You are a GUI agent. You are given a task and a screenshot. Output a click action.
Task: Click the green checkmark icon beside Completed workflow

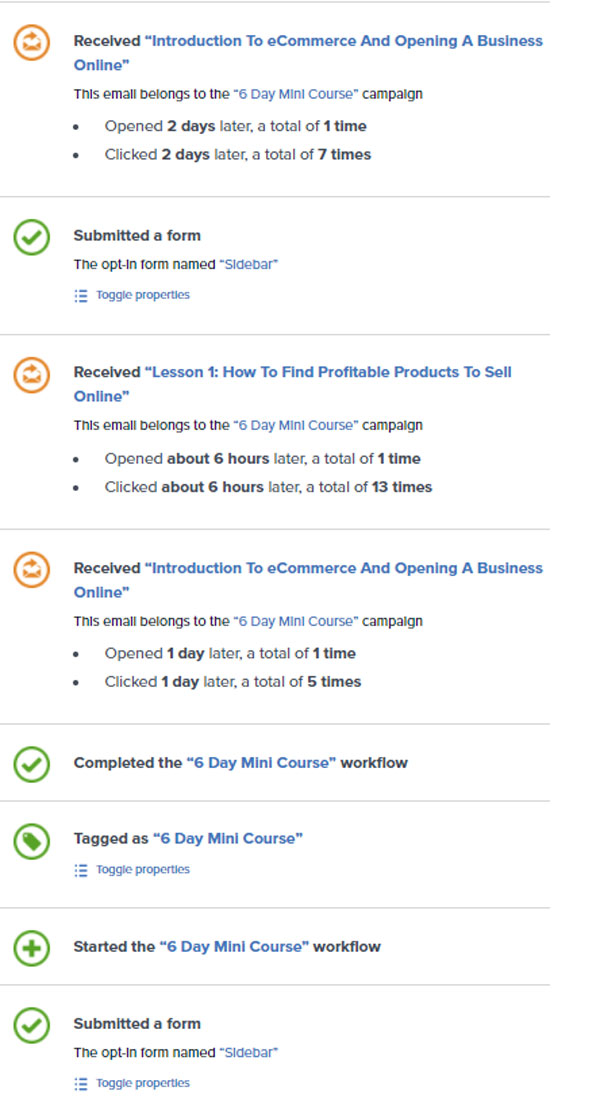31,764
